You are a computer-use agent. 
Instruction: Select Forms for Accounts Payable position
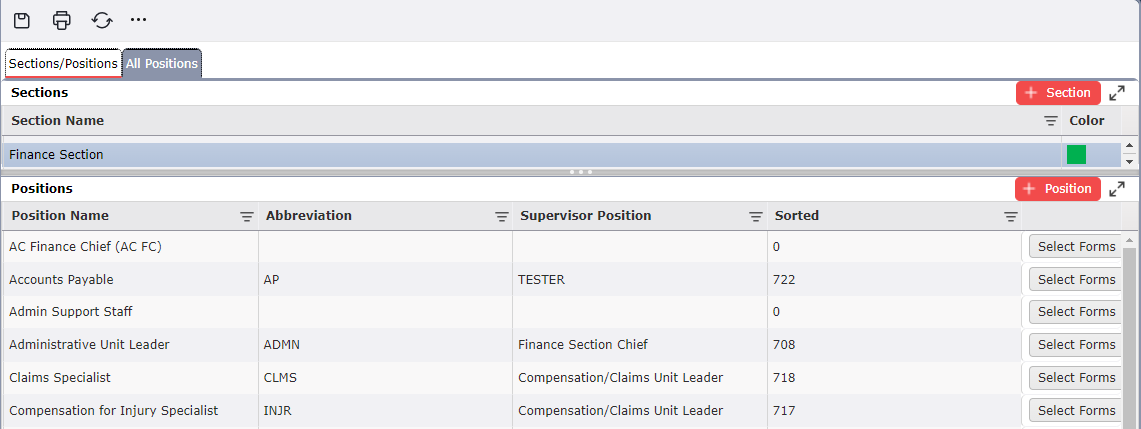(1076, 280)
